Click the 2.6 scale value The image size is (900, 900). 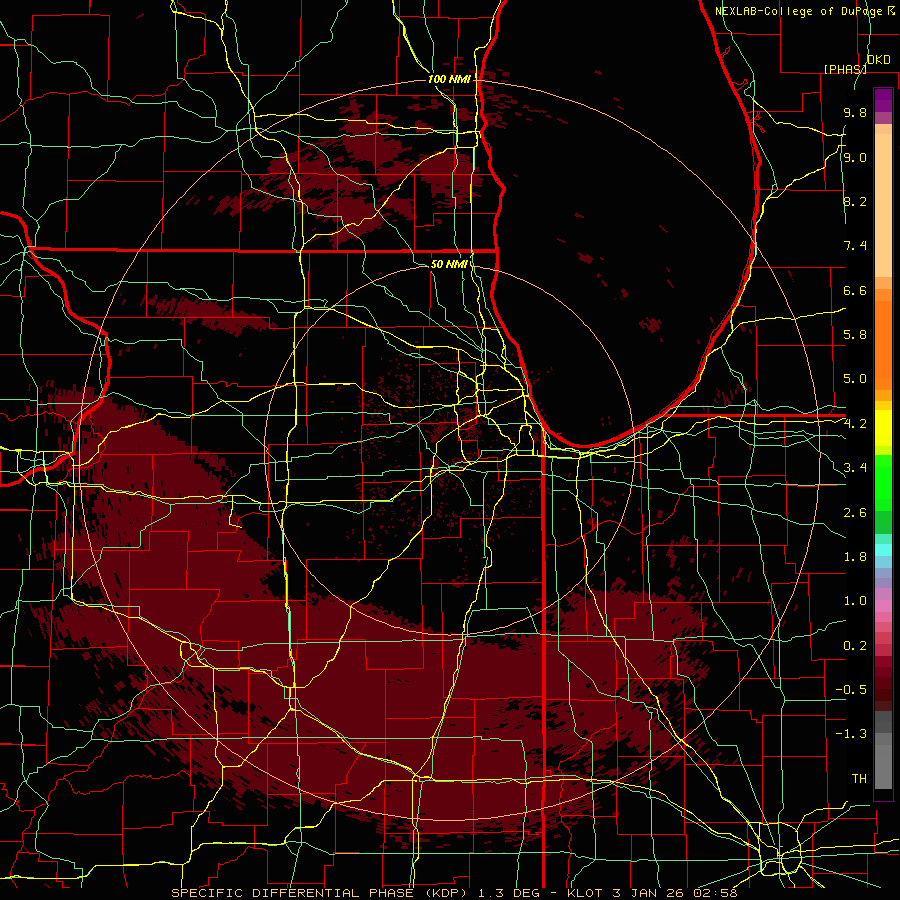coord(855,512)
